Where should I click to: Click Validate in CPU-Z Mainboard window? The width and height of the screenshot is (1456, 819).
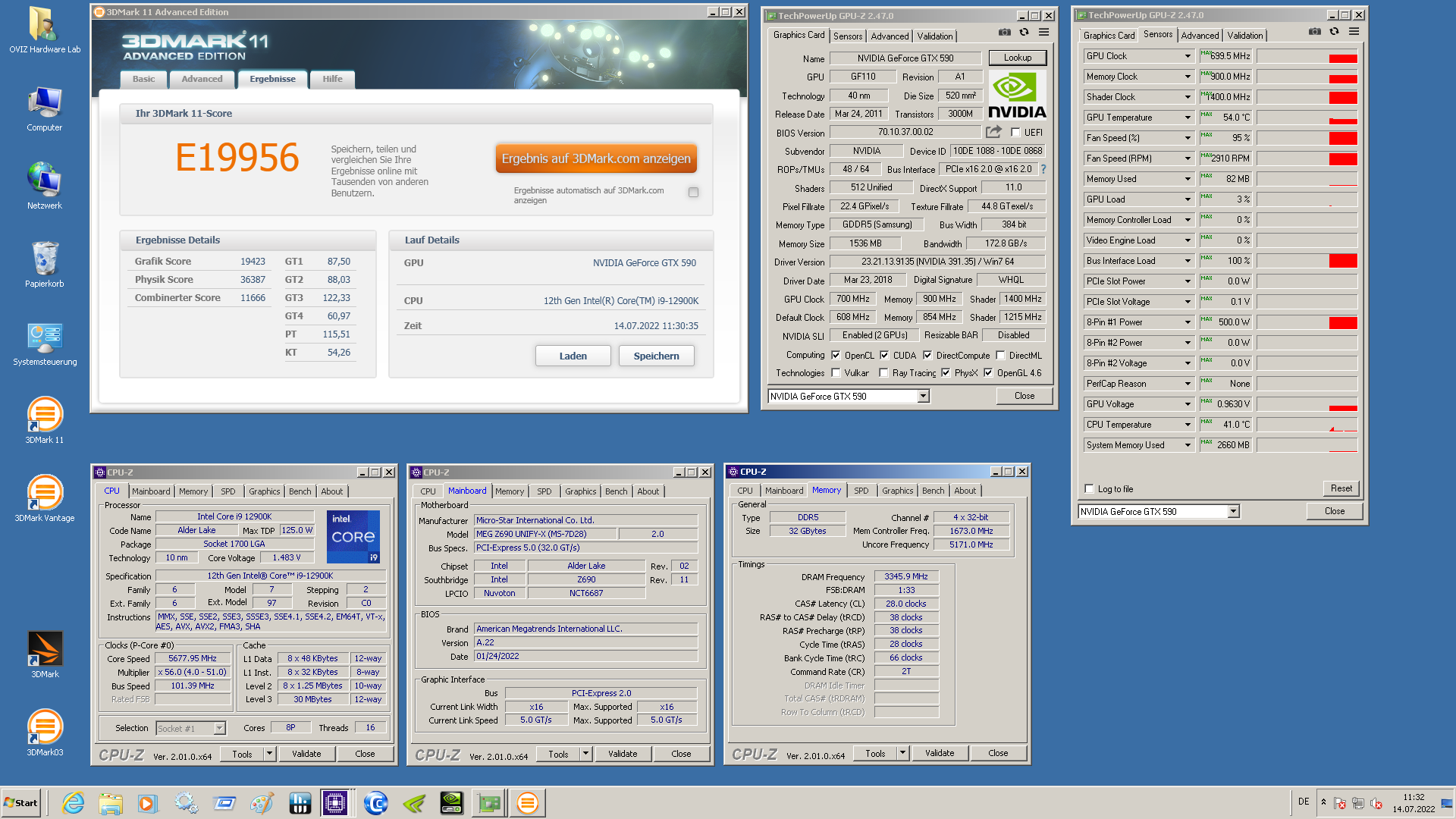[x=623, y=754]
